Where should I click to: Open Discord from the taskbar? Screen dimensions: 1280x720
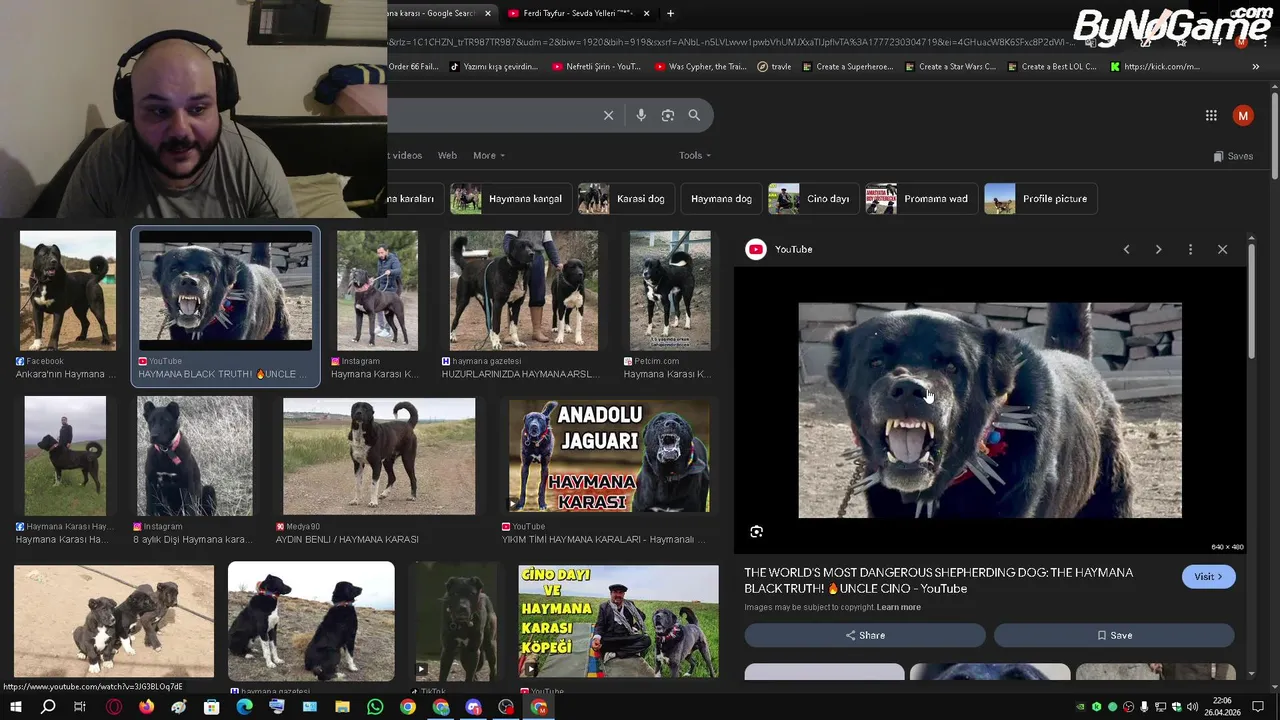coord(473,707)
